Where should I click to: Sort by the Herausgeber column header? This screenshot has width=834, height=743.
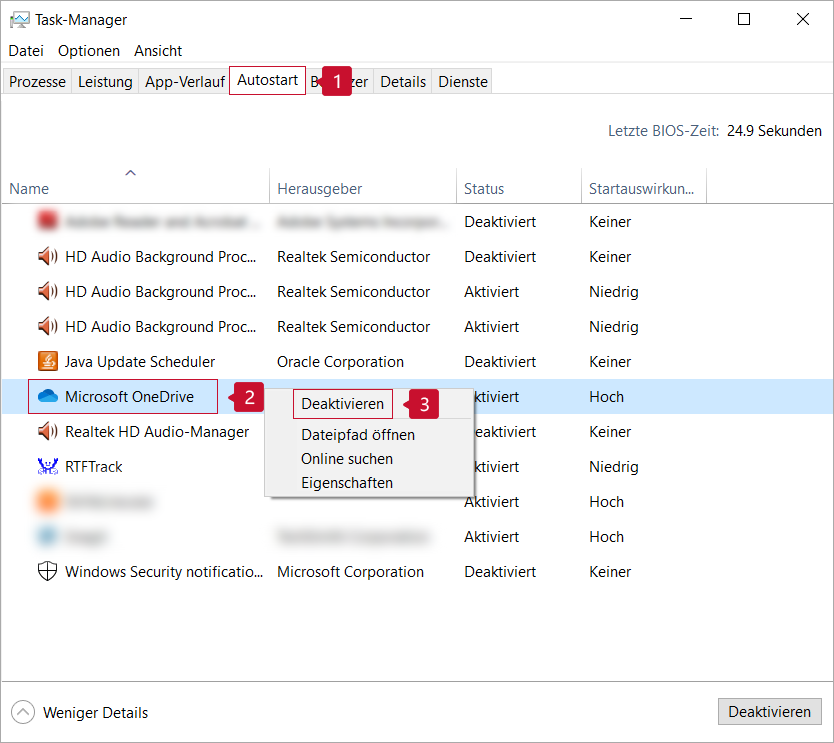tap(320, 189)
